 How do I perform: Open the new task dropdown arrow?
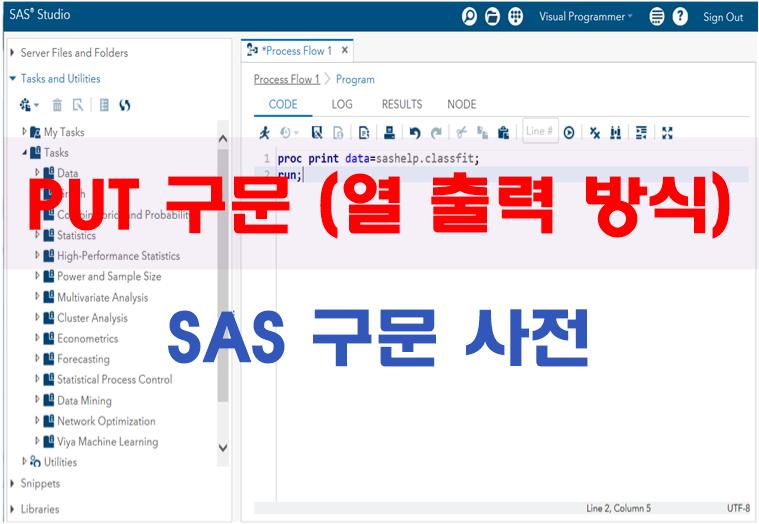click(x=37, y=105)
